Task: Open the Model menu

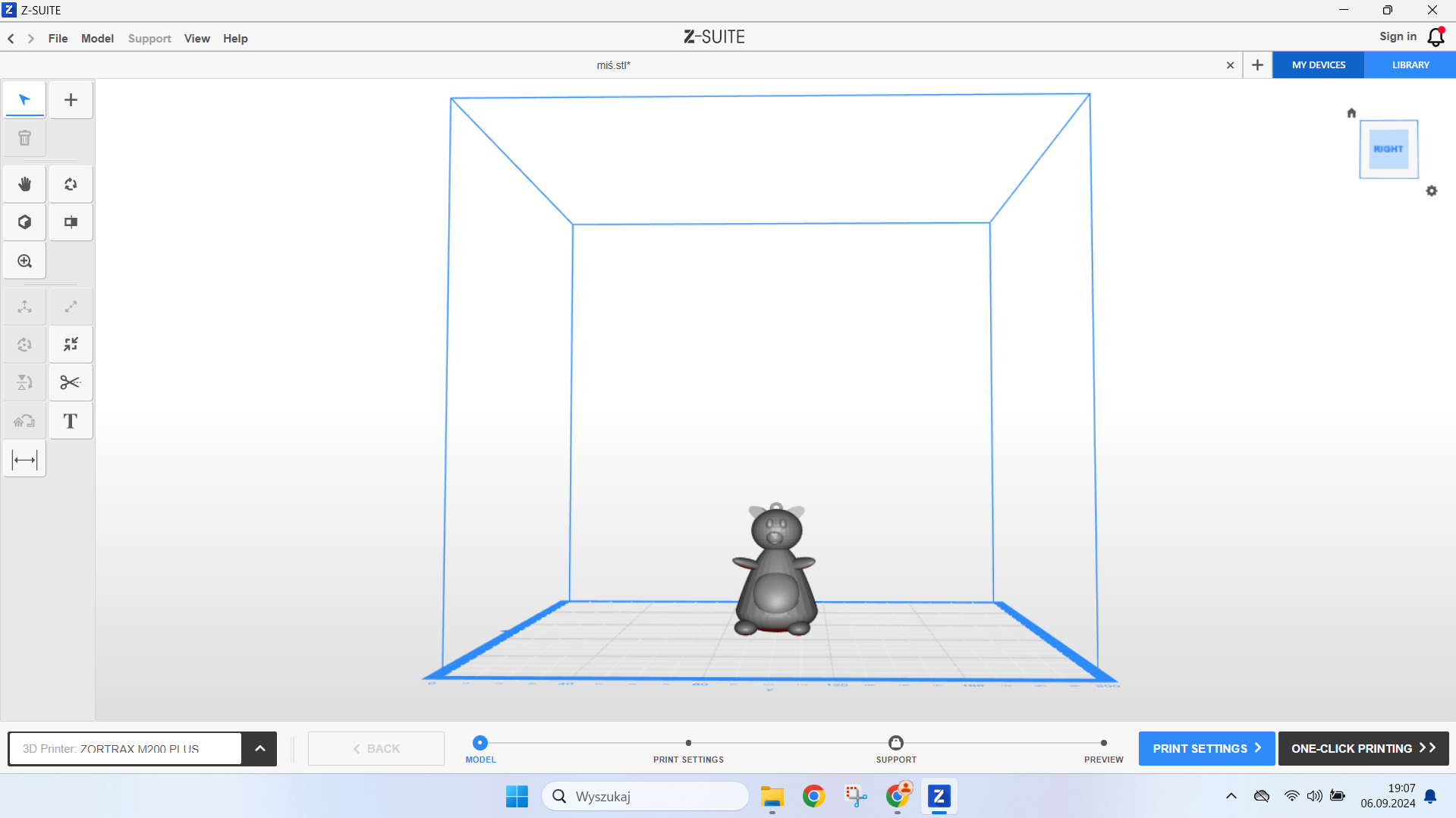Action: point(98,39)
